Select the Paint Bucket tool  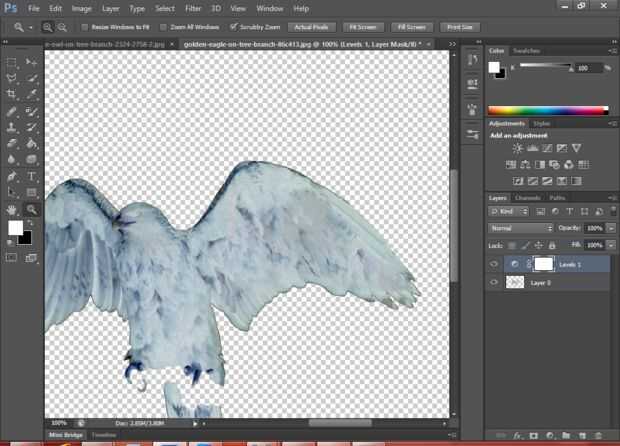tap(31, 143)
